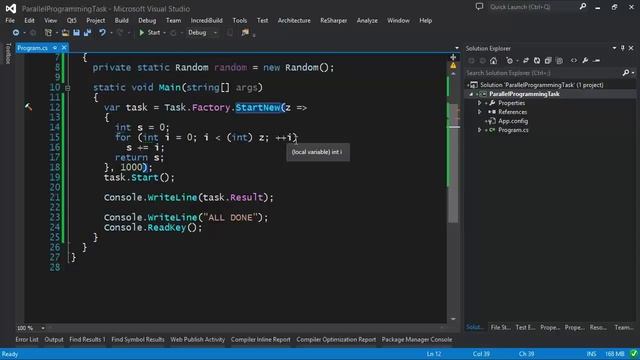Click the Solution Explorer Home icon
The image size is (640, 360).
coord(493,61)
